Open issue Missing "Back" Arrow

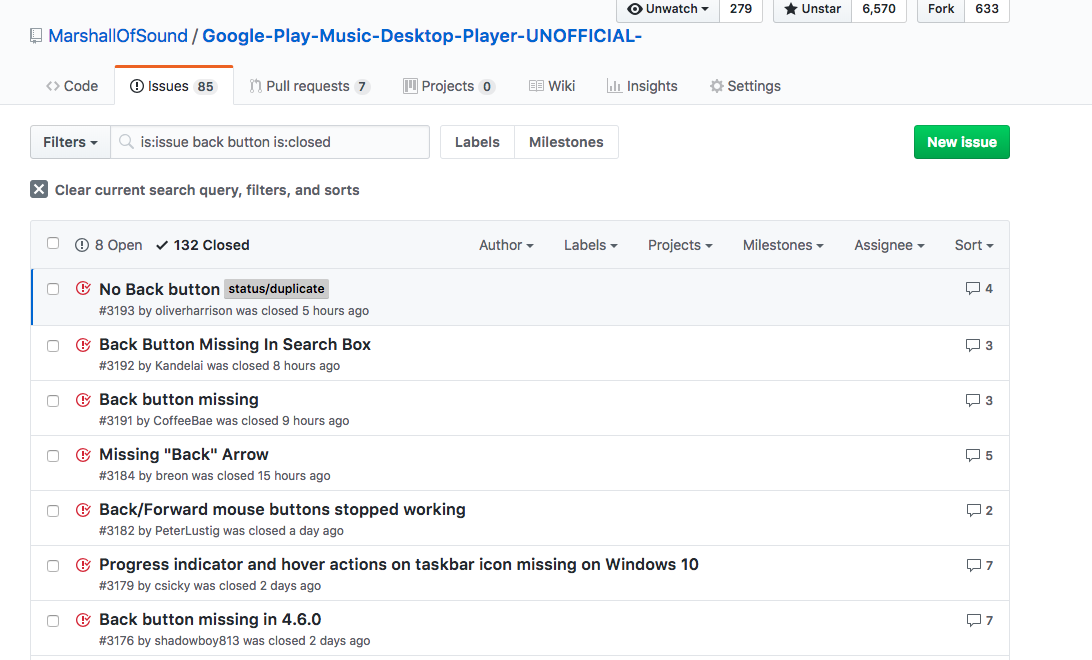click(184, 455)
